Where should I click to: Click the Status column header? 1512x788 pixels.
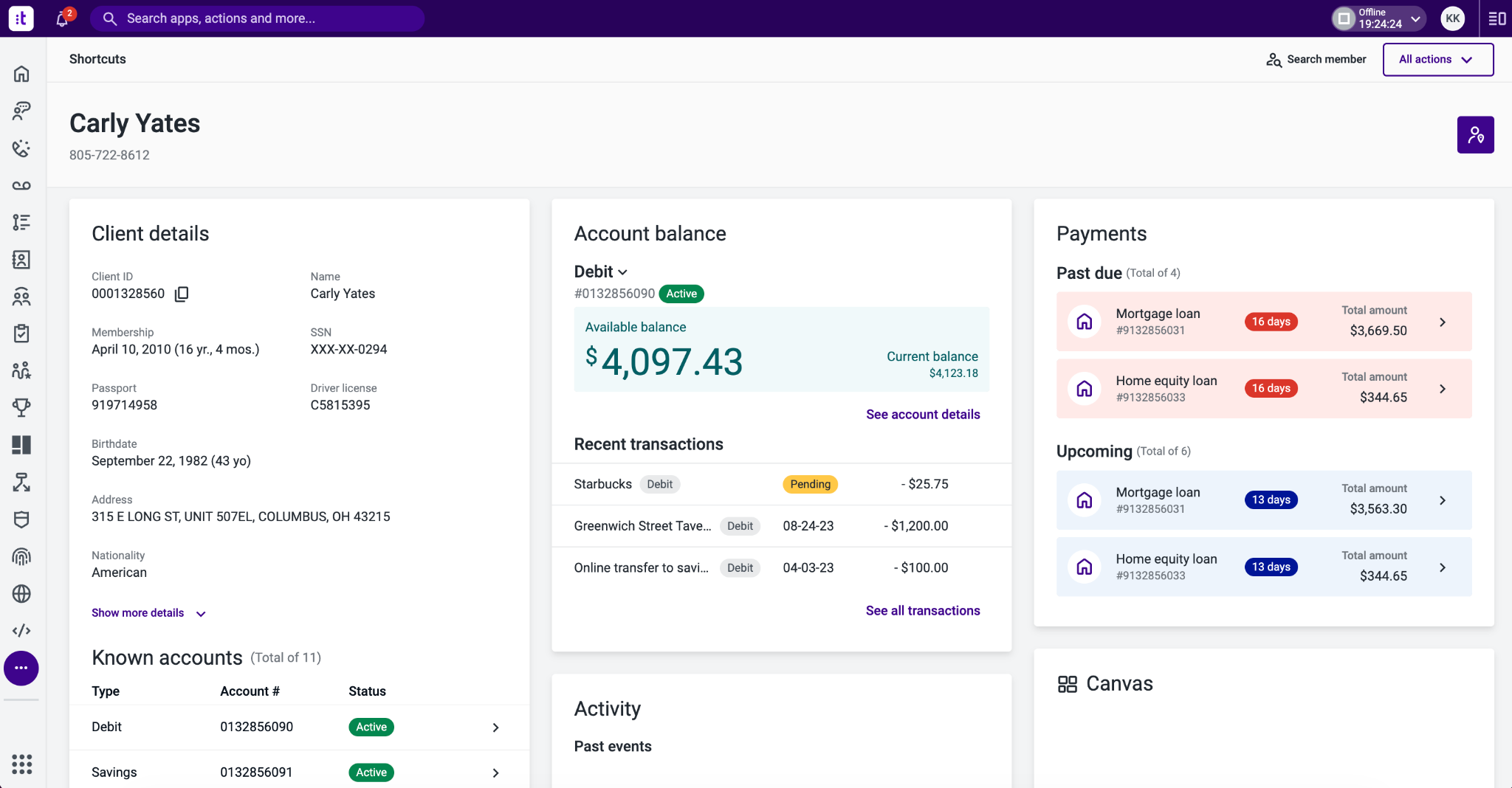367,691
